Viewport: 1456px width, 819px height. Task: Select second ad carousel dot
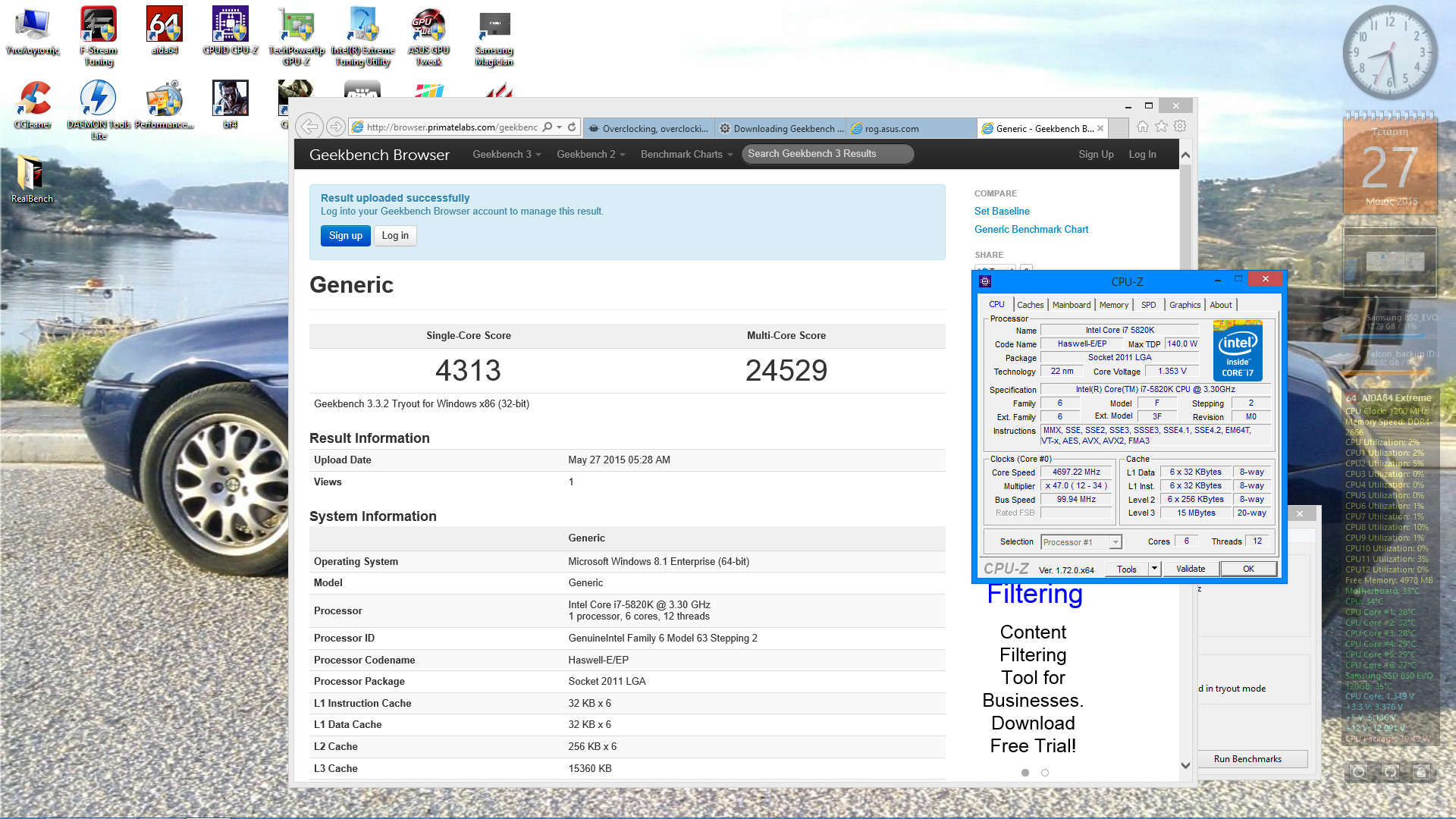point(1044,773)
